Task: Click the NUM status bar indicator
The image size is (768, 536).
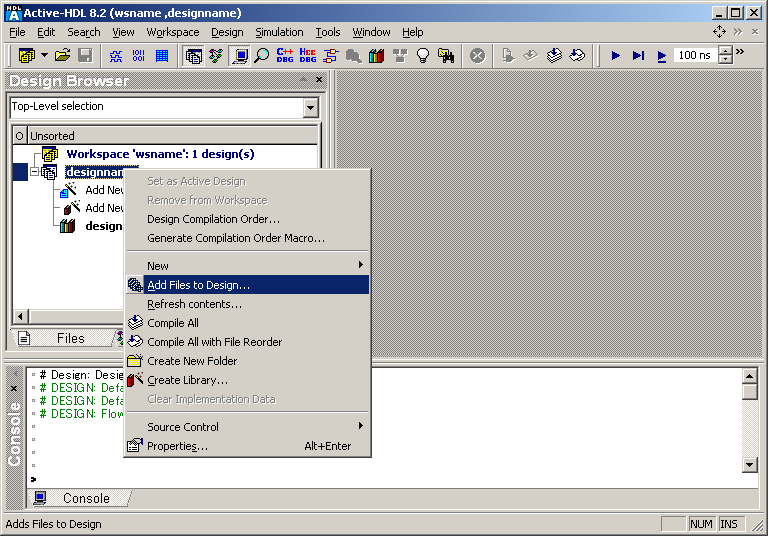Action: [x=701, y=524]
